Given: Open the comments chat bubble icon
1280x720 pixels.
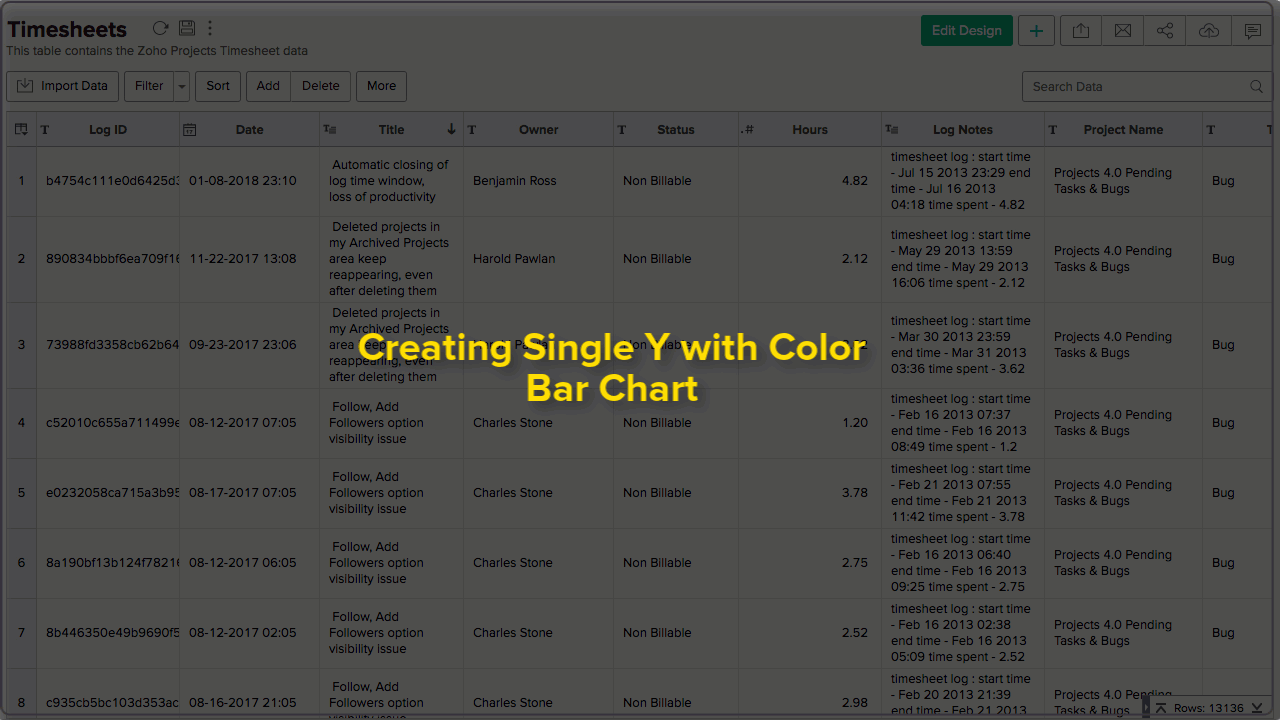Looking at the screenshot, I should pyautogui.click(x=1252, y=31).
